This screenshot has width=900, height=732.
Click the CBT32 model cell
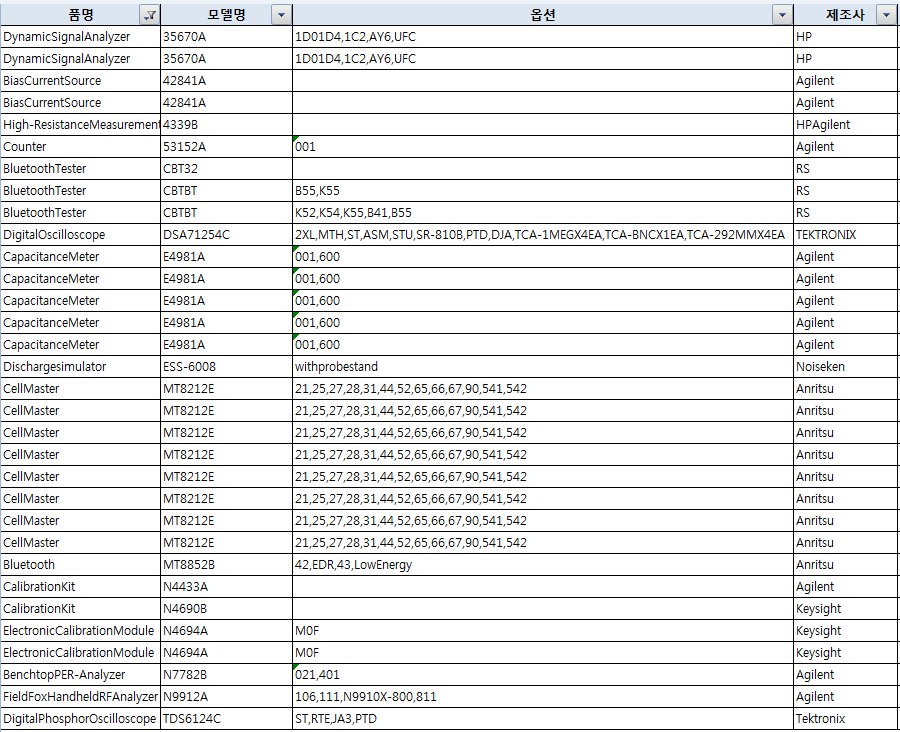tap(225, 169)
